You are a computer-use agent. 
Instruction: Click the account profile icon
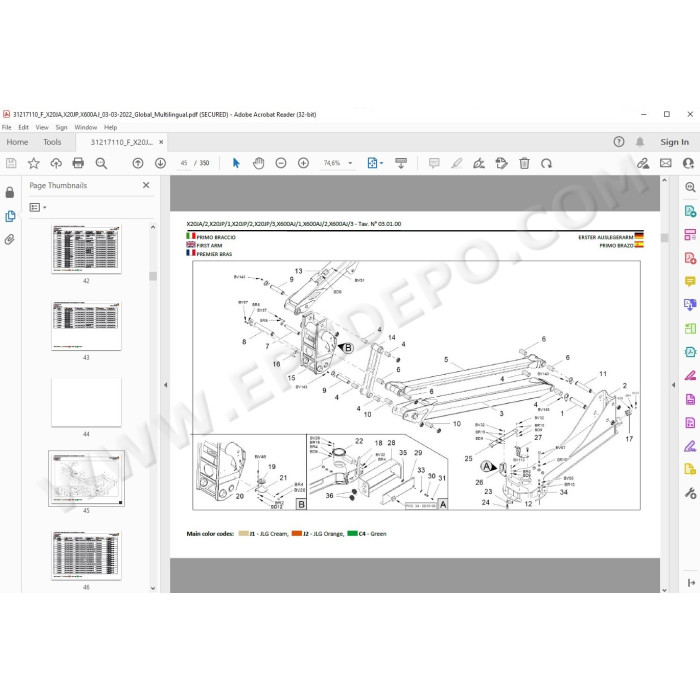click(x=688, y=163)
